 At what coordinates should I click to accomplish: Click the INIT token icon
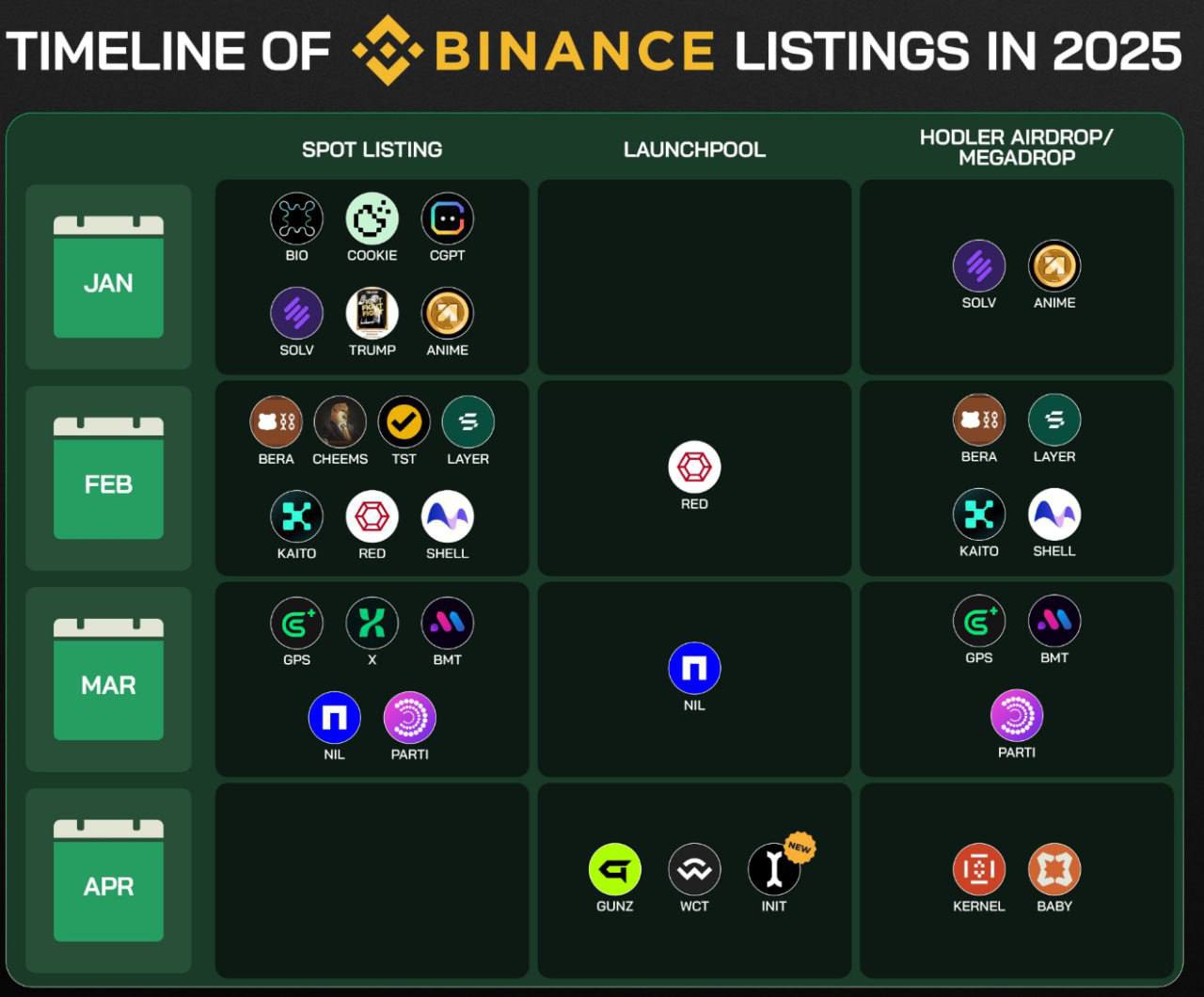[x=774, y=869]
